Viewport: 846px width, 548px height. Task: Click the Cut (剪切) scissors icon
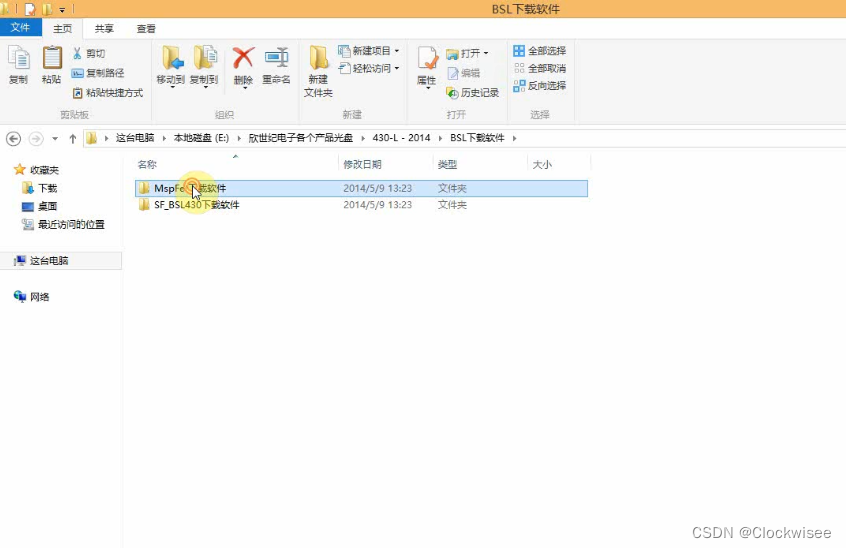click(77, 53)
